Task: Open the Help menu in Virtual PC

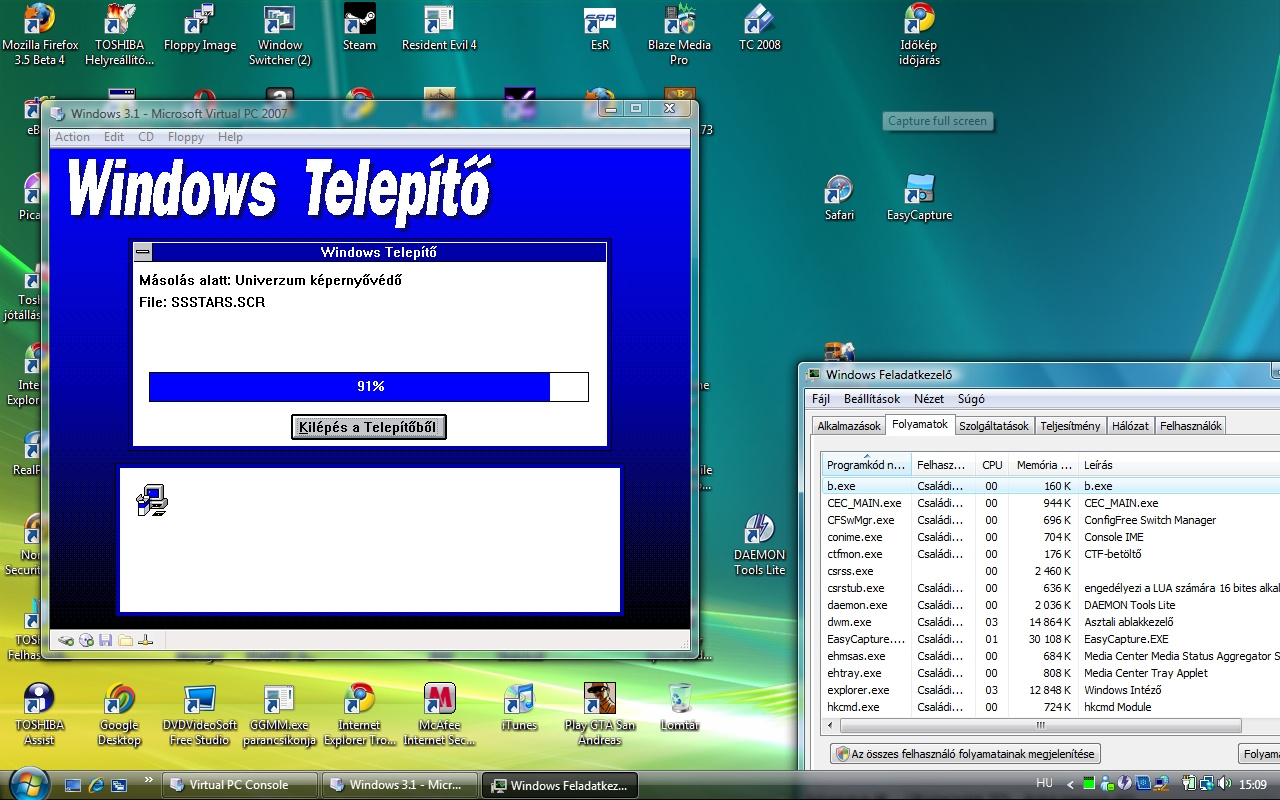Action: click(230, 137)
